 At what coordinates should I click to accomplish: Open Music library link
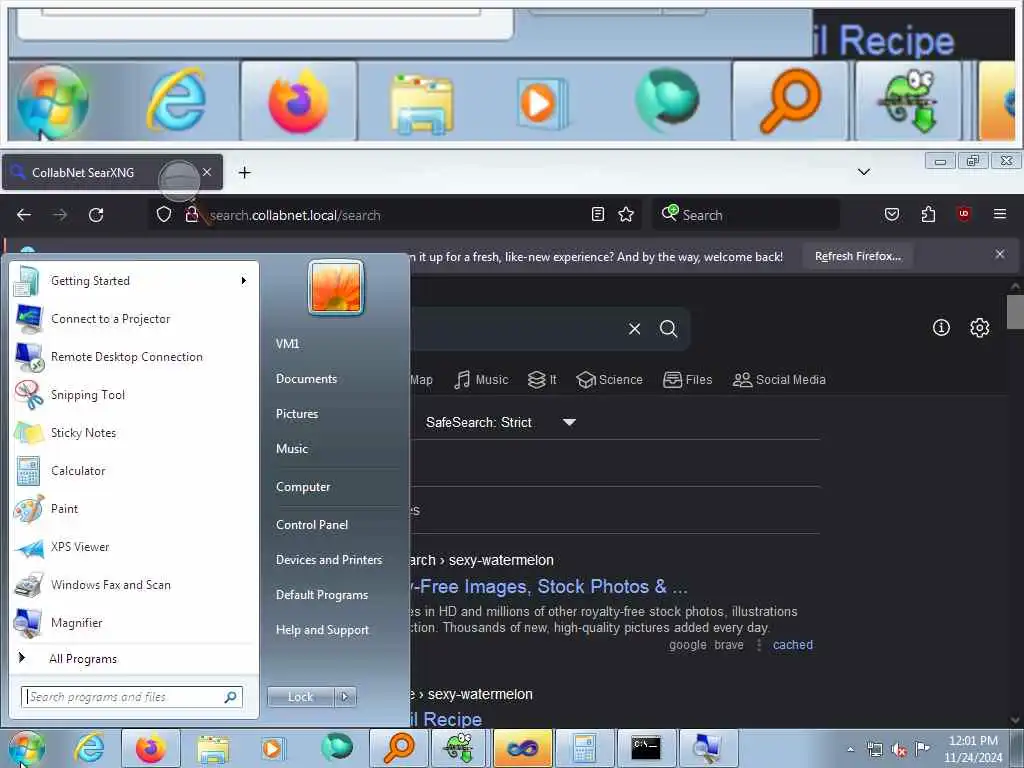pos(292,449)
